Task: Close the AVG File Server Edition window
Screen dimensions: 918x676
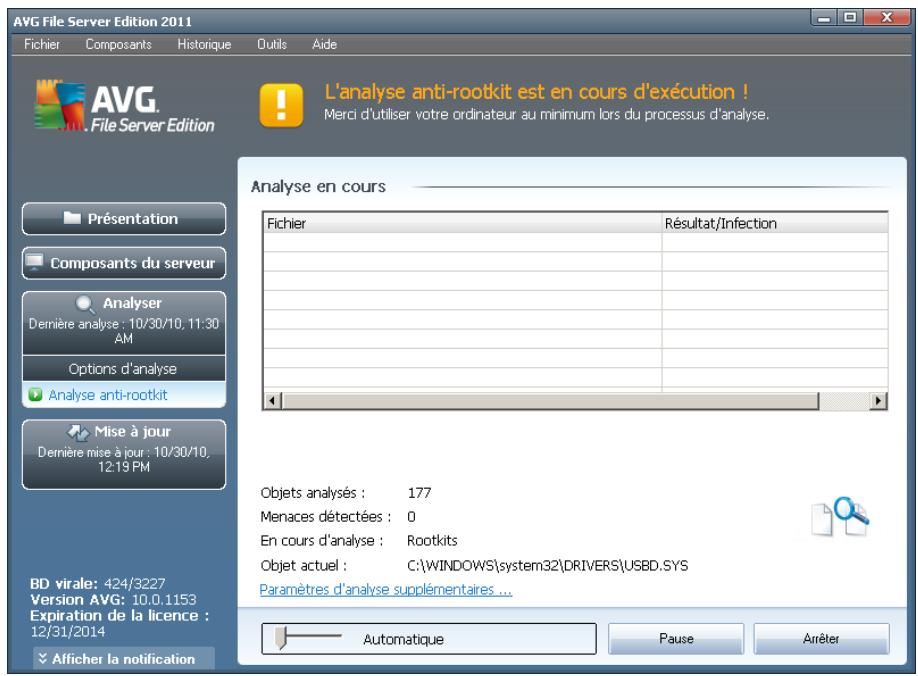Action: [886, 18]
